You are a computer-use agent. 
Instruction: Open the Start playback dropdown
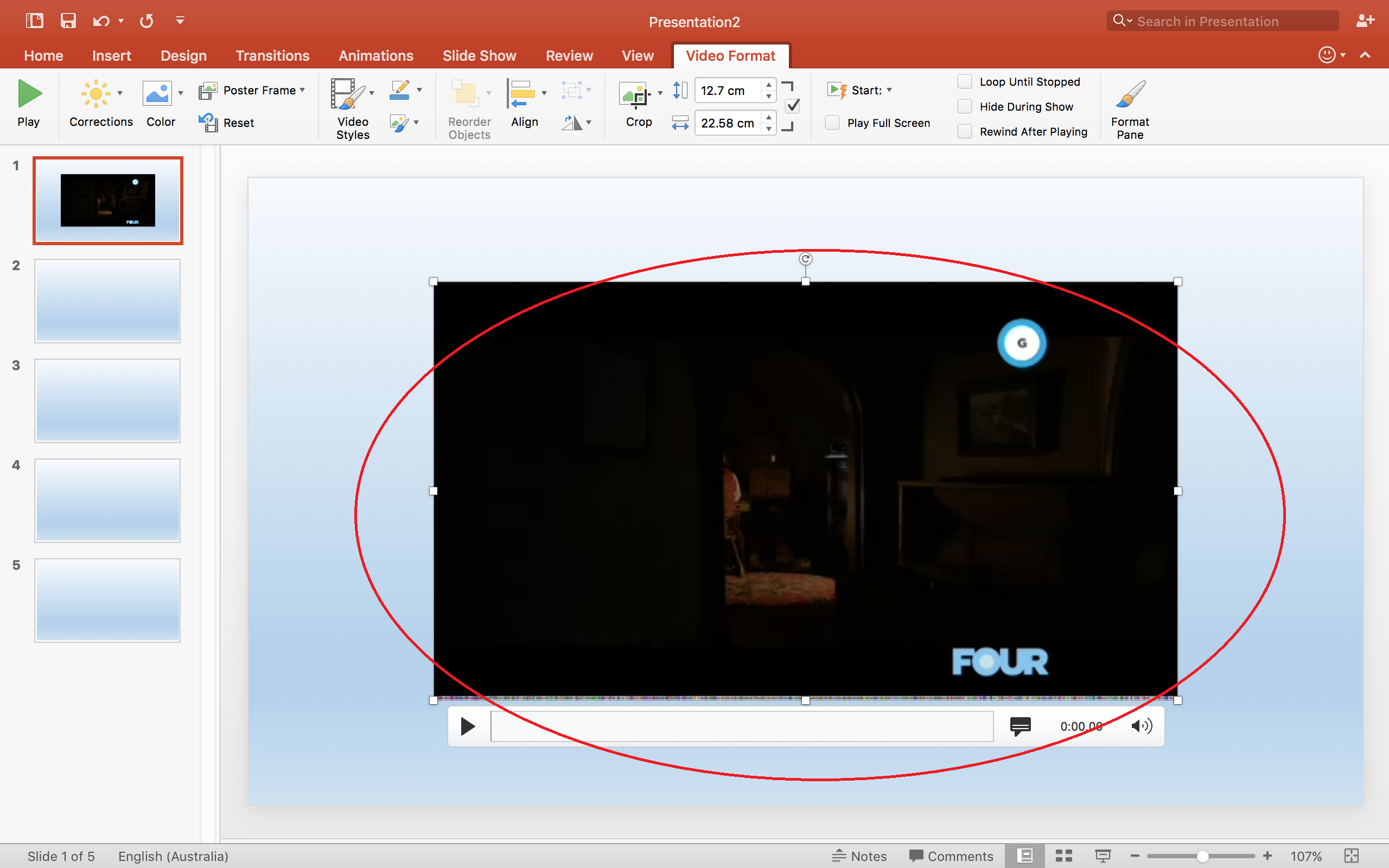tap(861, 90)
